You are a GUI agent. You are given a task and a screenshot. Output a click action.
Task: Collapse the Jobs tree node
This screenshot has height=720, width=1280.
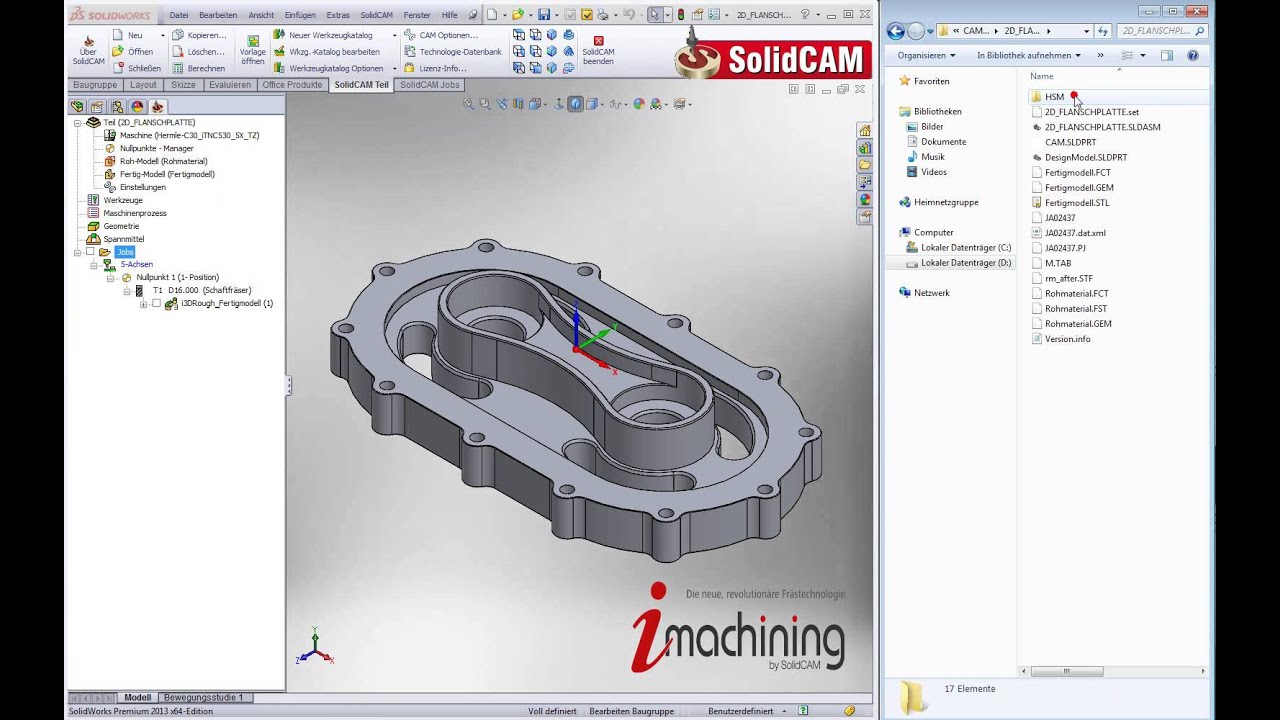click(x=77, y=252)
